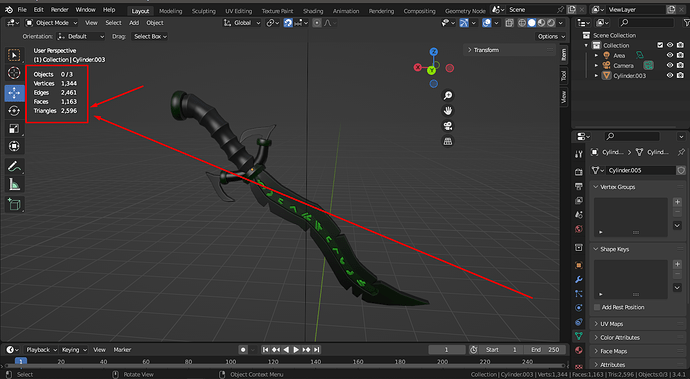Switch to solid viewport shading
The height and width of the screenshot is (379, 690).
[532, 23]
